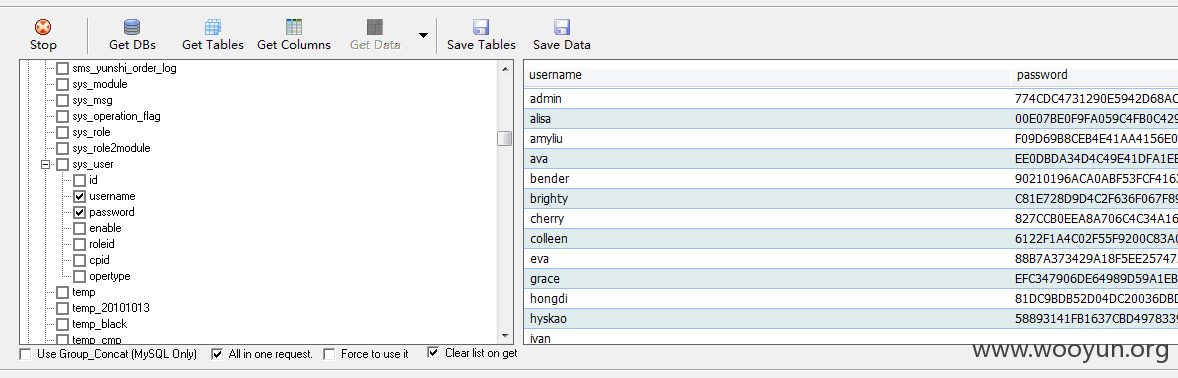
Task: Click the Save Data floppy icon
Action: point(562,27)
